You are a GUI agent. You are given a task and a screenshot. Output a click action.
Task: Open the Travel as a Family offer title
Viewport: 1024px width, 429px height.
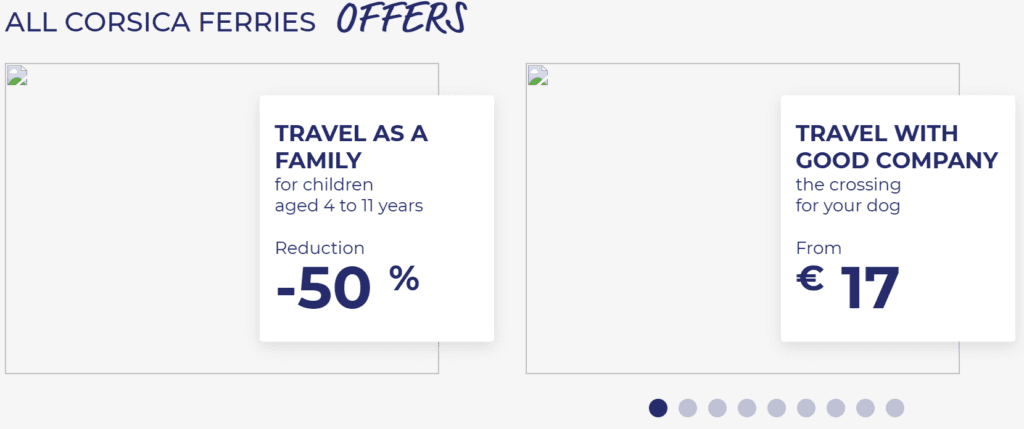coord(350,147)
